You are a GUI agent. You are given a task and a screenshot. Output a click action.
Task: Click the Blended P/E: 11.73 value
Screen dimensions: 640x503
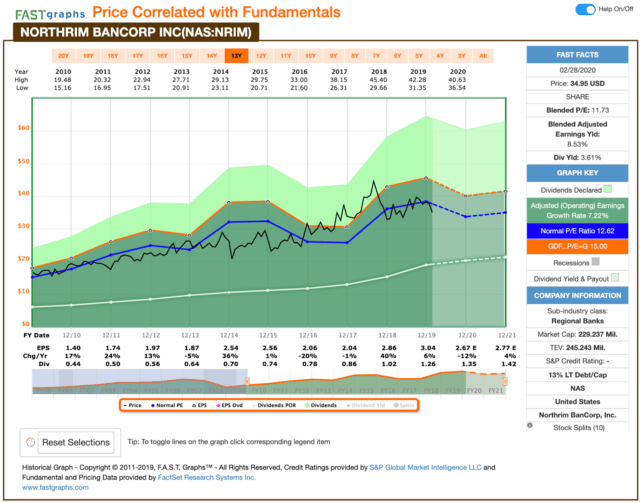click(x=577, y=110)
